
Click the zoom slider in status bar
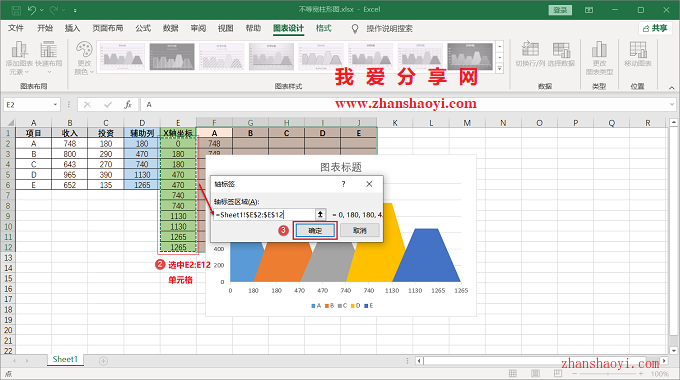click(608, 373)
